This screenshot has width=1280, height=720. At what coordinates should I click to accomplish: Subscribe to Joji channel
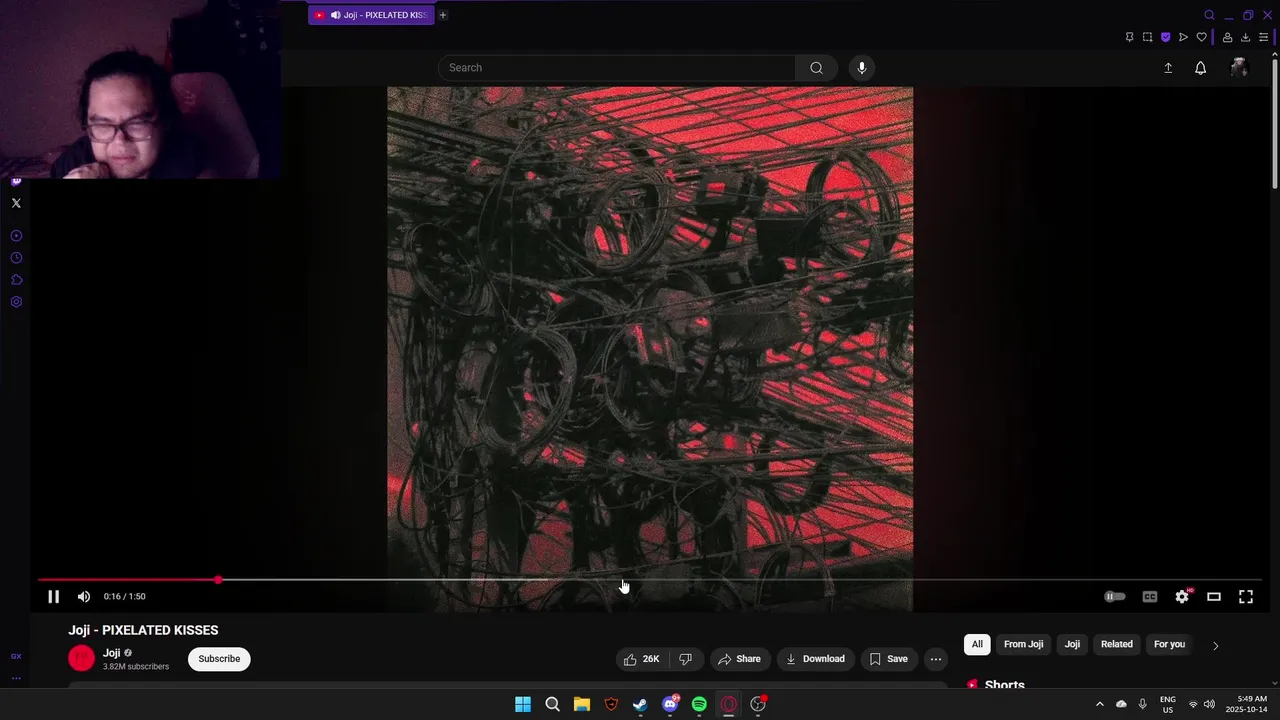219,659
